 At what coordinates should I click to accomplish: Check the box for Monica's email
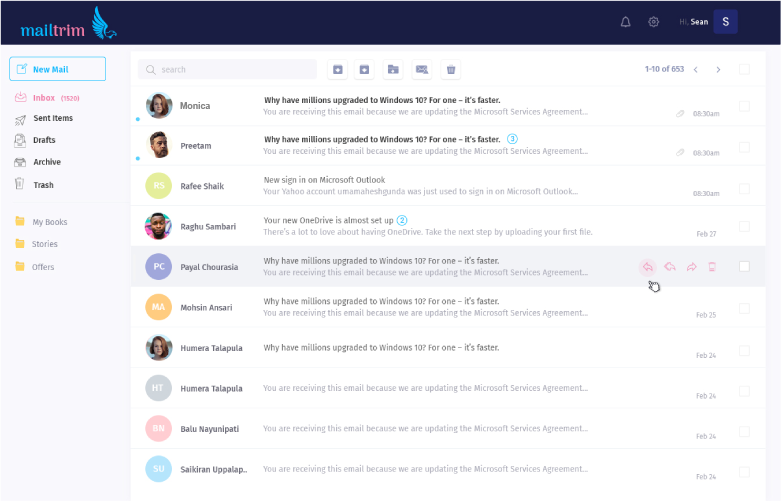[744, 106]
